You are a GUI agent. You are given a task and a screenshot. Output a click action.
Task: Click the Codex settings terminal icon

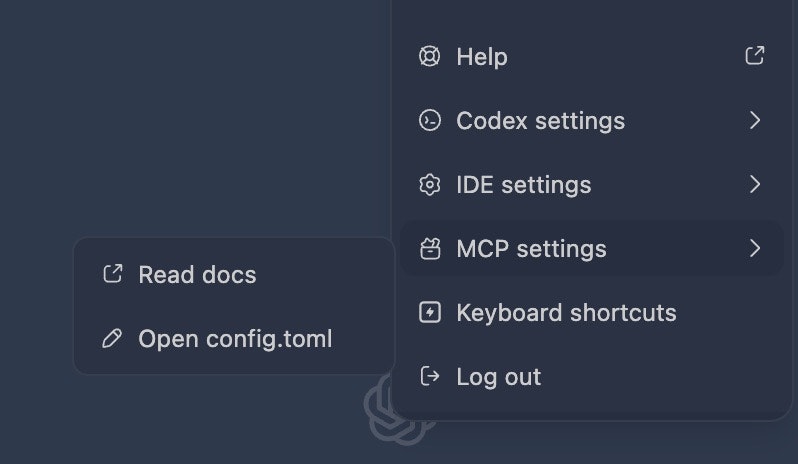tap(429, 121)
